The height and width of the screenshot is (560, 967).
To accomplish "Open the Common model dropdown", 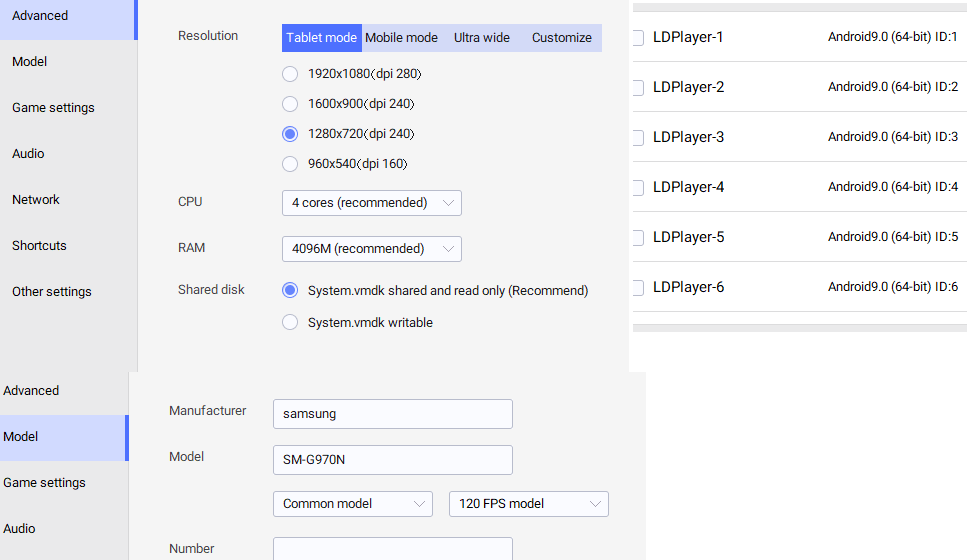I will 353,504.
